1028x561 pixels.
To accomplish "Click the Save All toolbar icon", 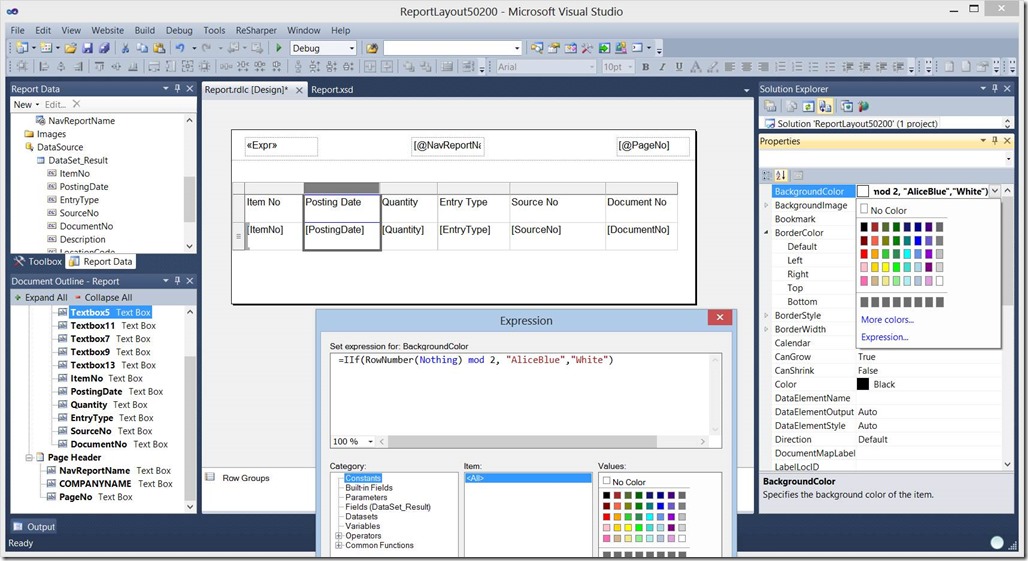I will (x=104, y=48).
